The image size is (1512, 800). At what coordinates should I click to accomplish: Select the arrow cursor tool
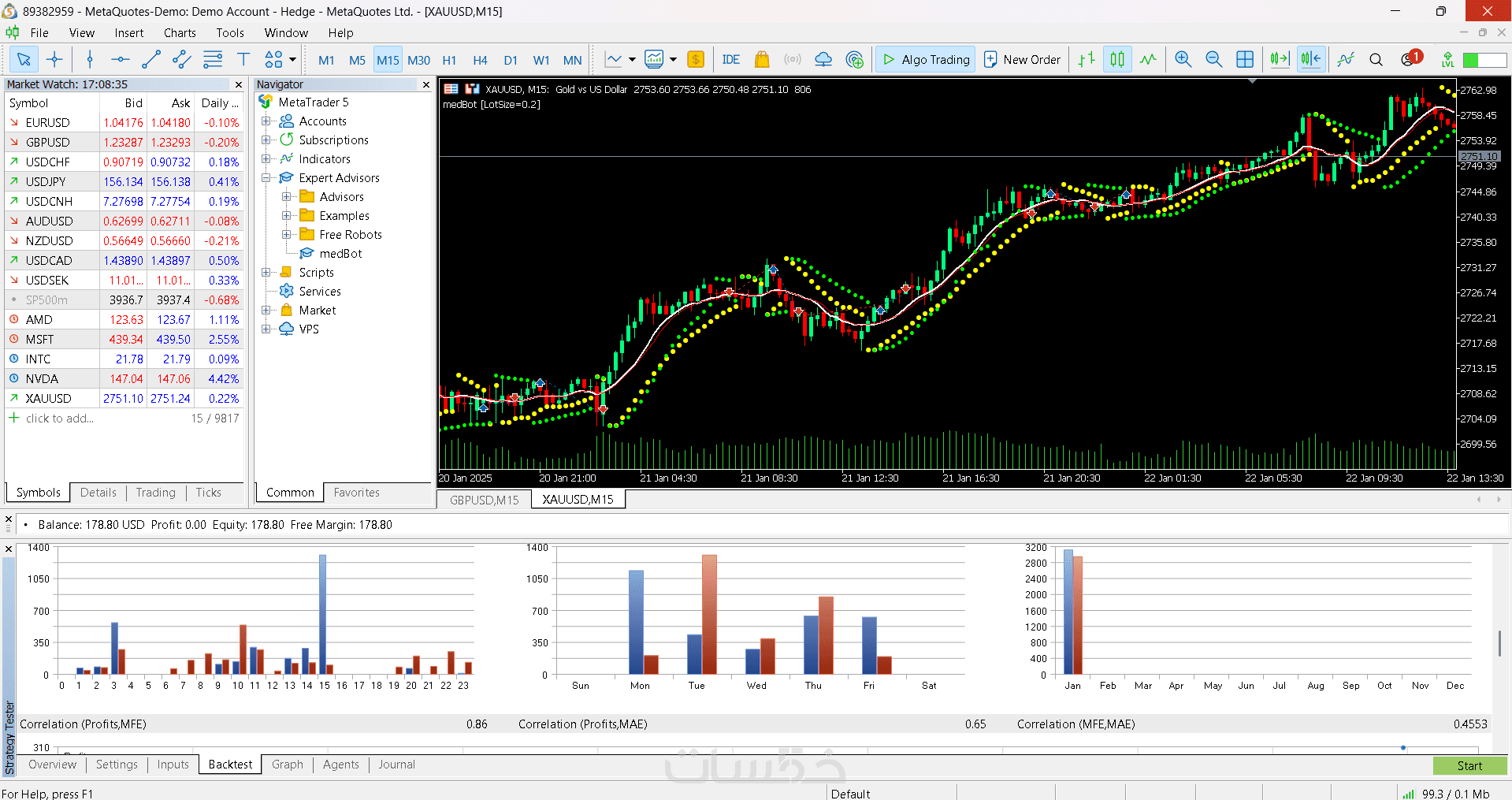(24, 59)
